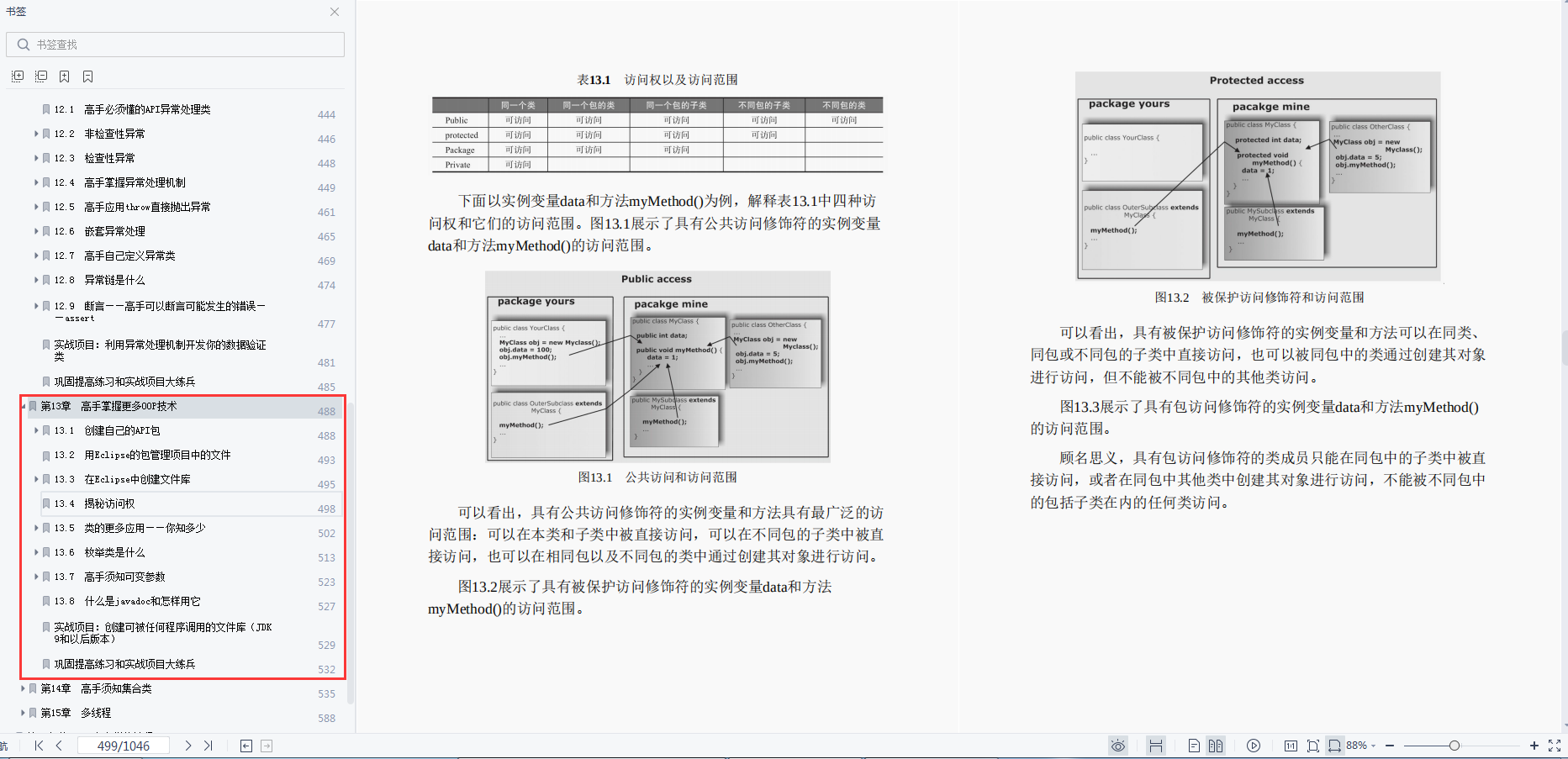The width and height of the screenshot is (1568, 759).
Task: Open bookmark 12.8 异常链是什么
Action: pos(99,280)
